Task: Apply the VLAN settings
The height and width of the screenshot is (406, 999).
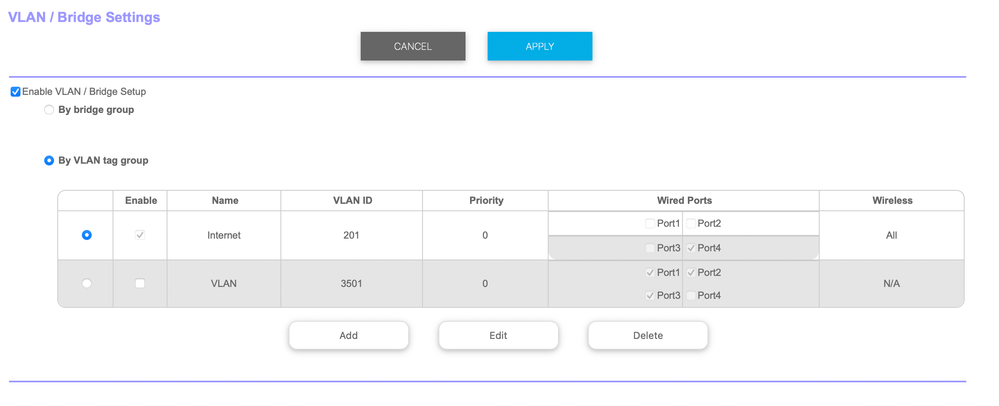Action: tap(539, 46)
